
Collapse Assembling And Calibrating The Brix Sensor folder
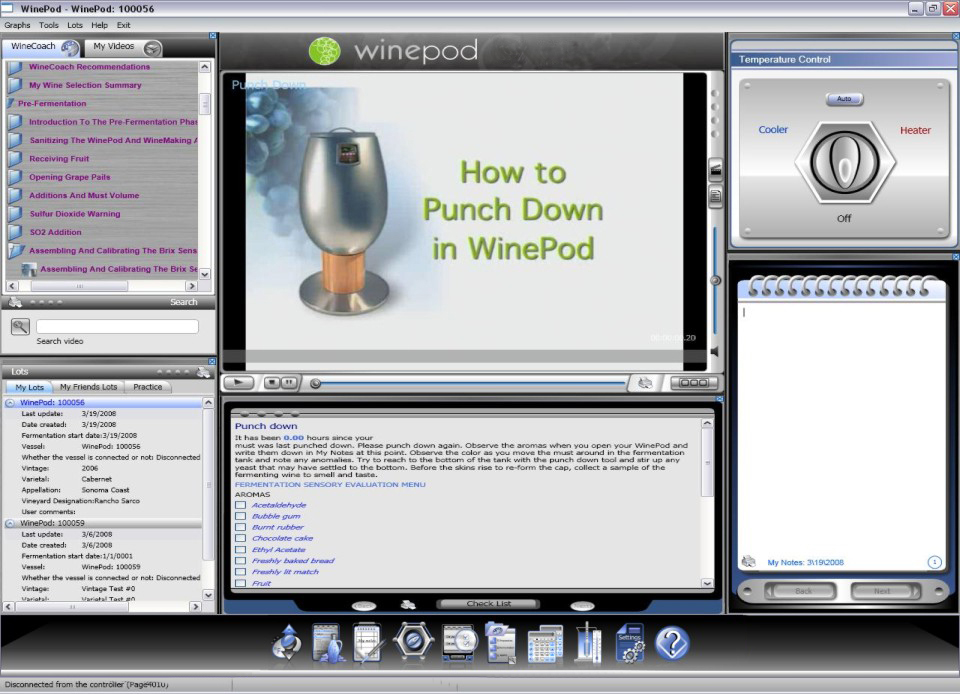(x=17, y=250)
